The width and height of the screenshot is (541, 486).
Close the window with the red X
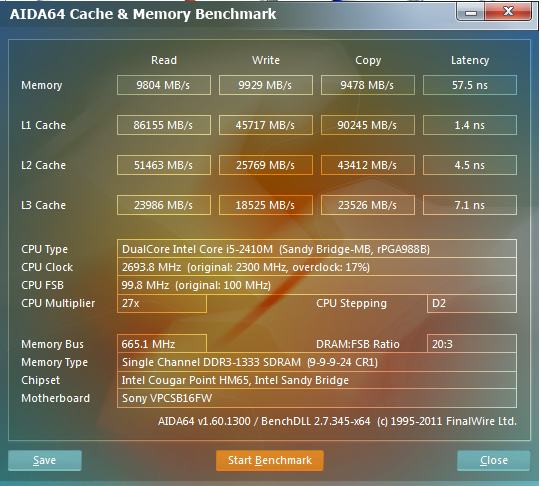[x=509, y=12]
